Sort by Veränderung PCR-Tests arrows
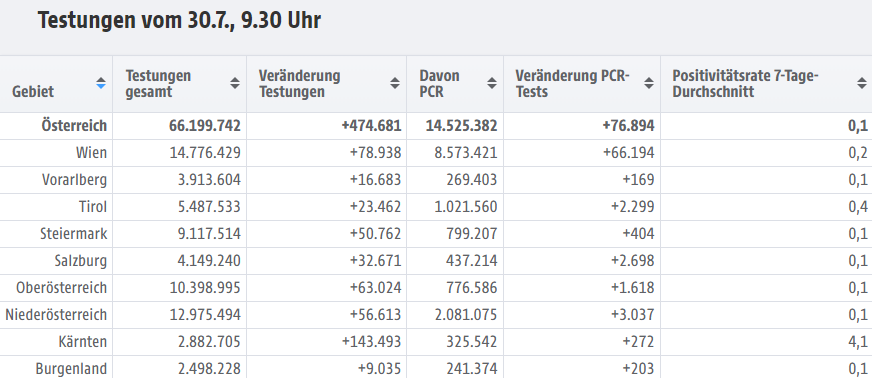The width and height of the screenshot is (872, 378). coord(649,83)
